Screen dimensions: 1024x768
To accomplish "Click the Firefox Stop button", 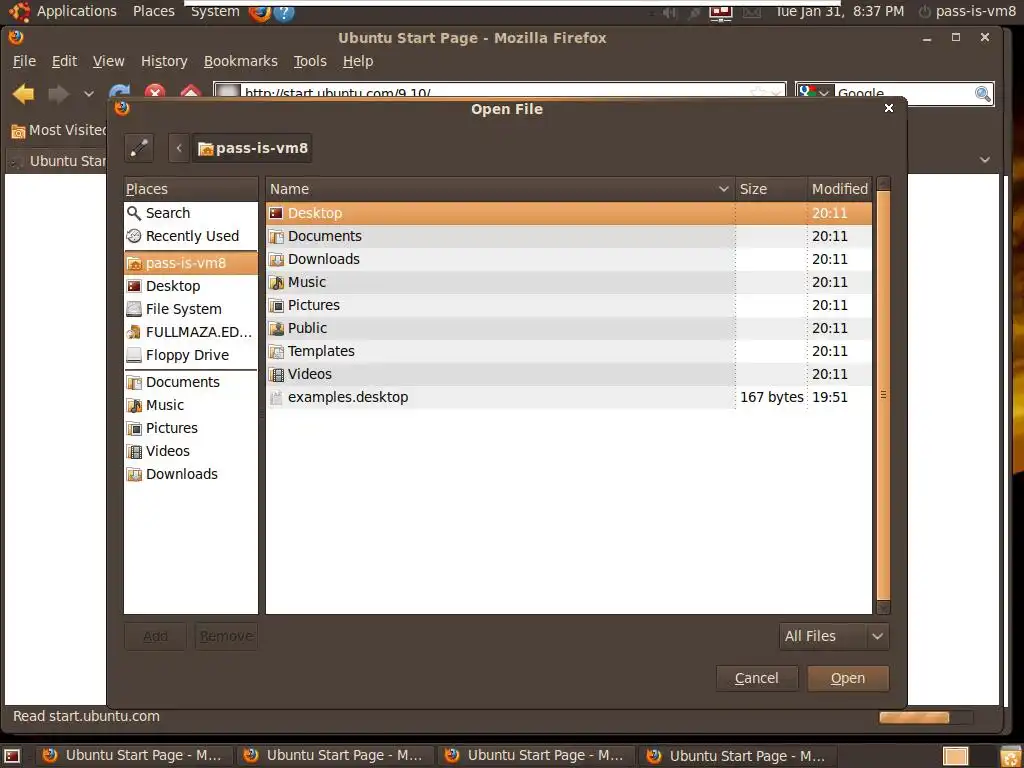I will tap(155, 93).
